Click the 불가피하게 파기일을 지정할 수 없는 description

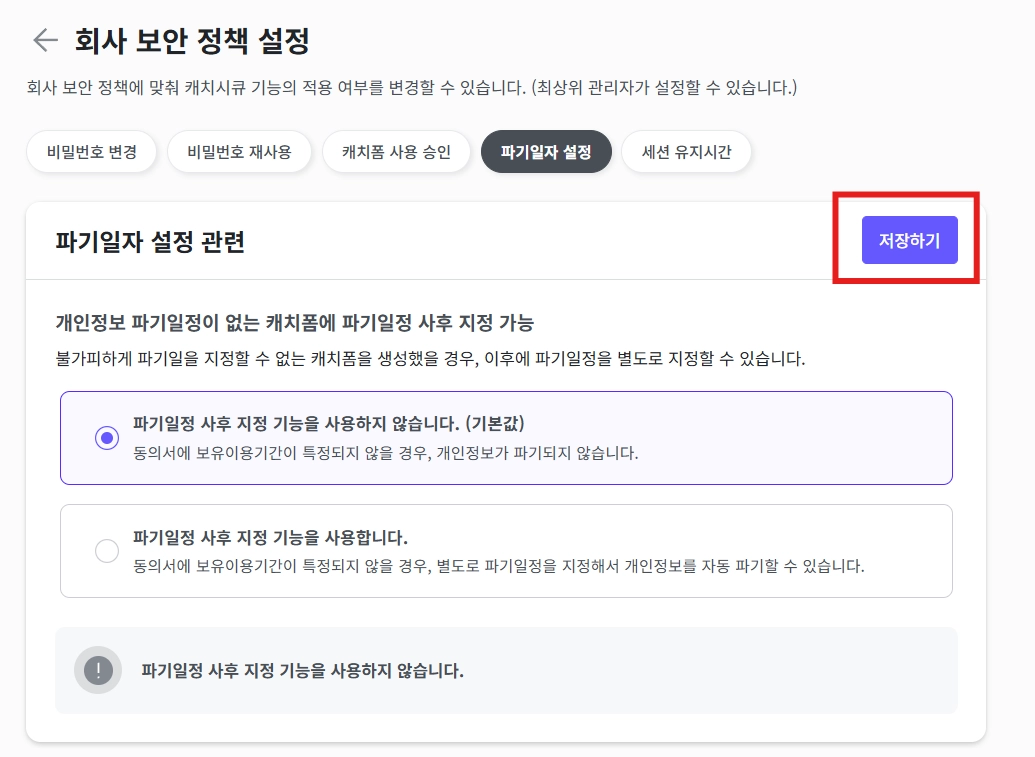(430, 359)
